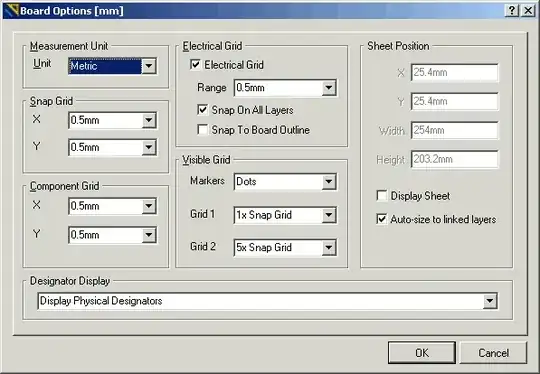540x374 pixels.
Task: Click the Cancel button
Action: point(493,353)
